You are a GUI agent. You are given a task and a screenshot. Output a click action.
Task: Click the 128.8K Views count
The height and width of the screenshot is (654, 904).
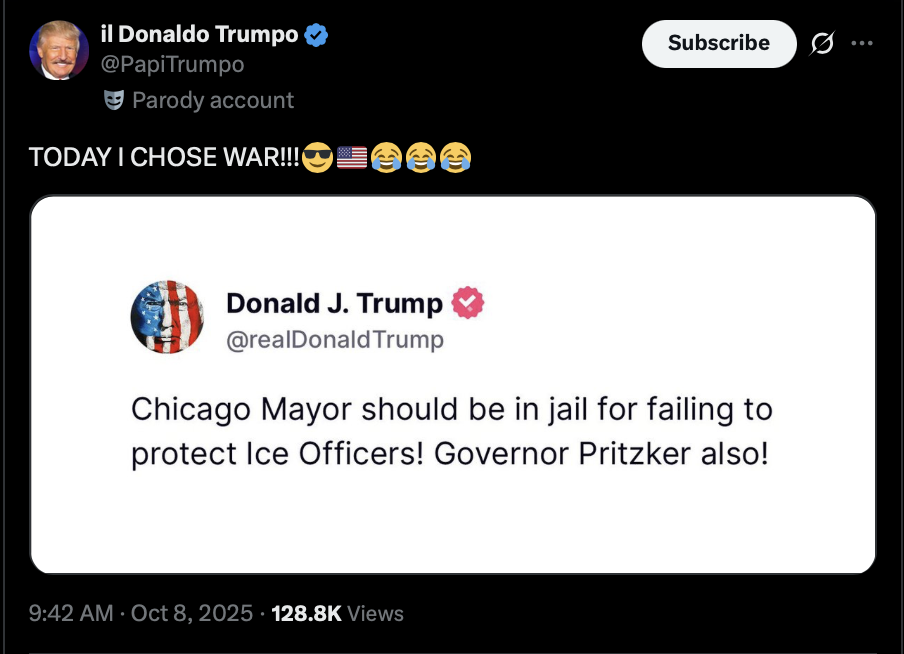pos(337,613)
